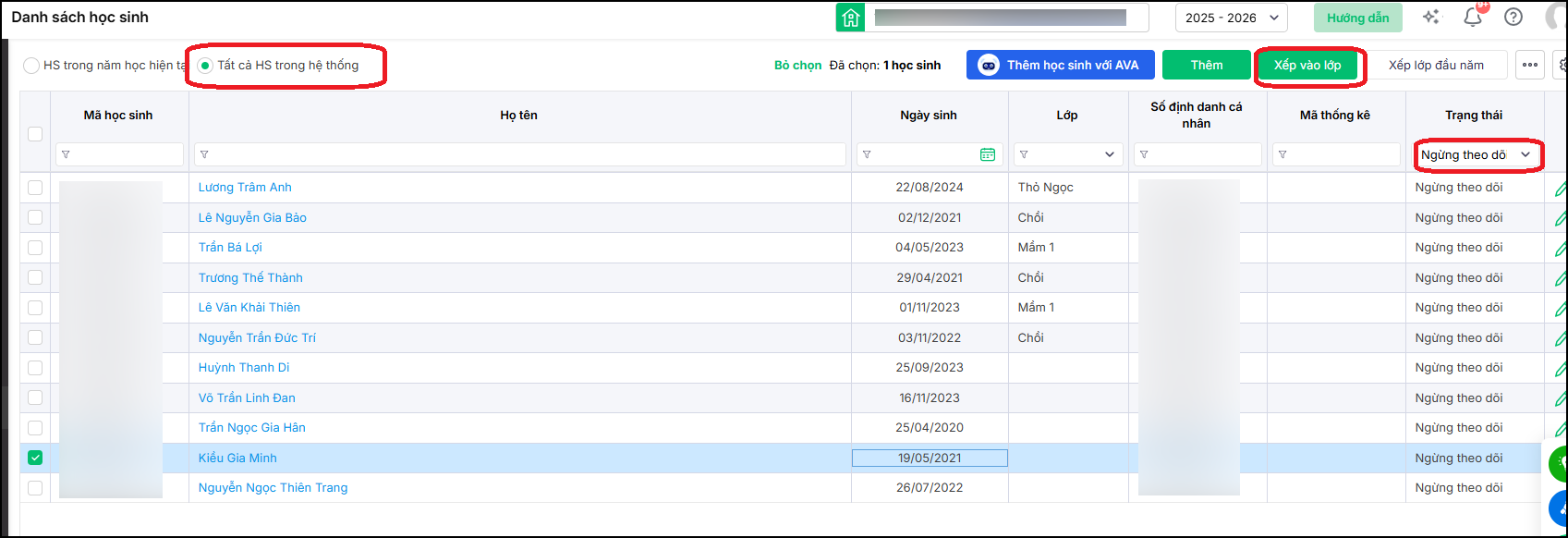Viewport: 1568px width, 538px height.
Task: Click edit pencil for Lê Nguyễn Gia Bảo
Action: point(1561,218)
